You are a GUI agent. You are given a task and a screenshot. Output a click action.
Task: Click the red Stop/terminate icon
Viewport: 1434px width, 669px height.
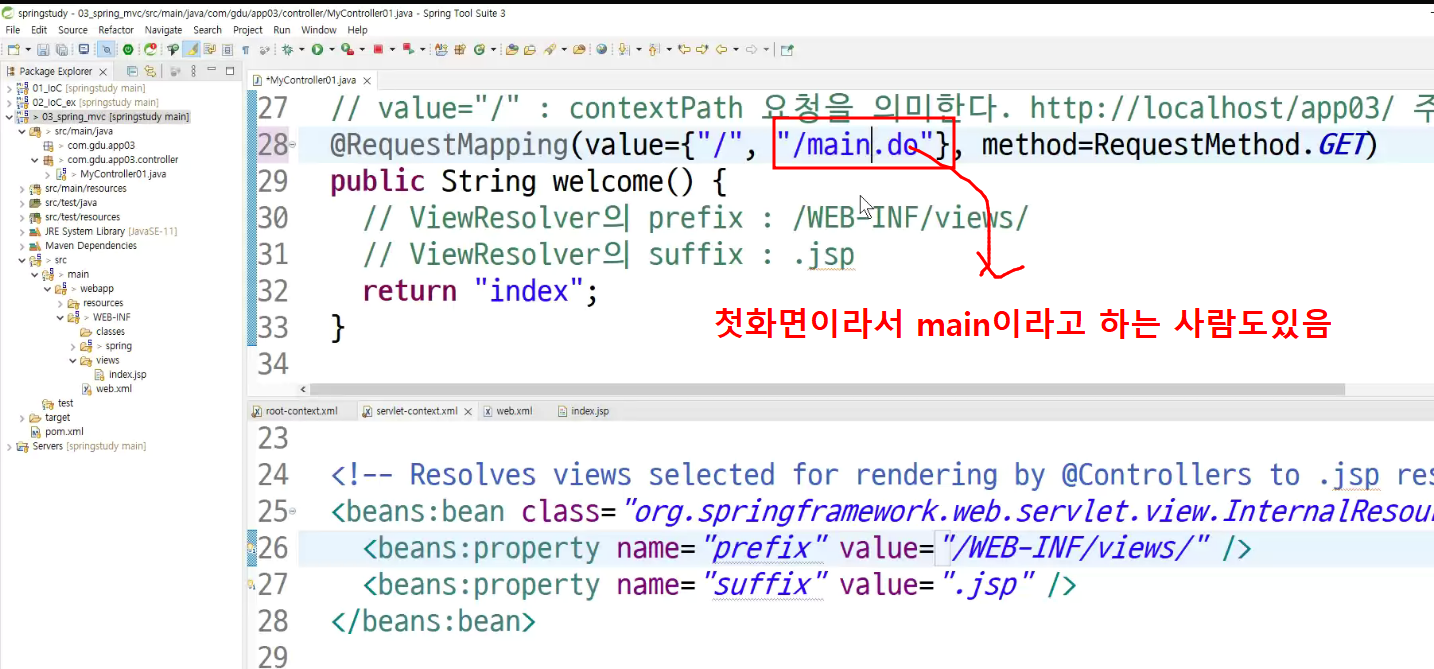[x=378, y=49]
